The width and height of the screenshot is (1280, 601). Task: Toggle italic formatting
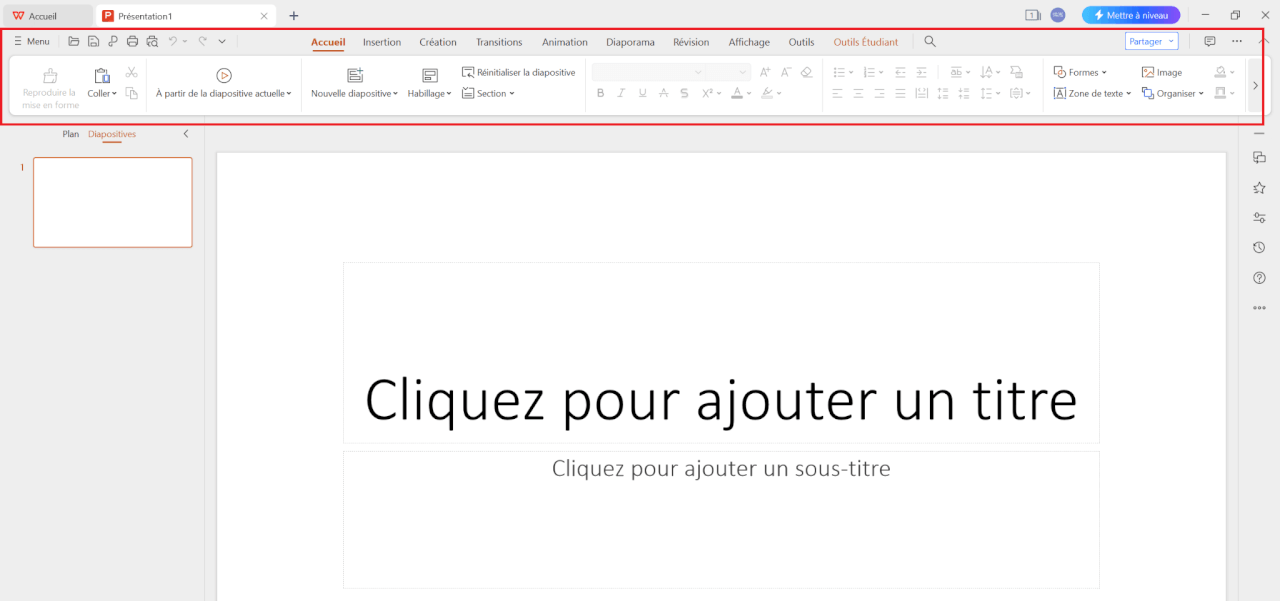(x=621, y=92)
